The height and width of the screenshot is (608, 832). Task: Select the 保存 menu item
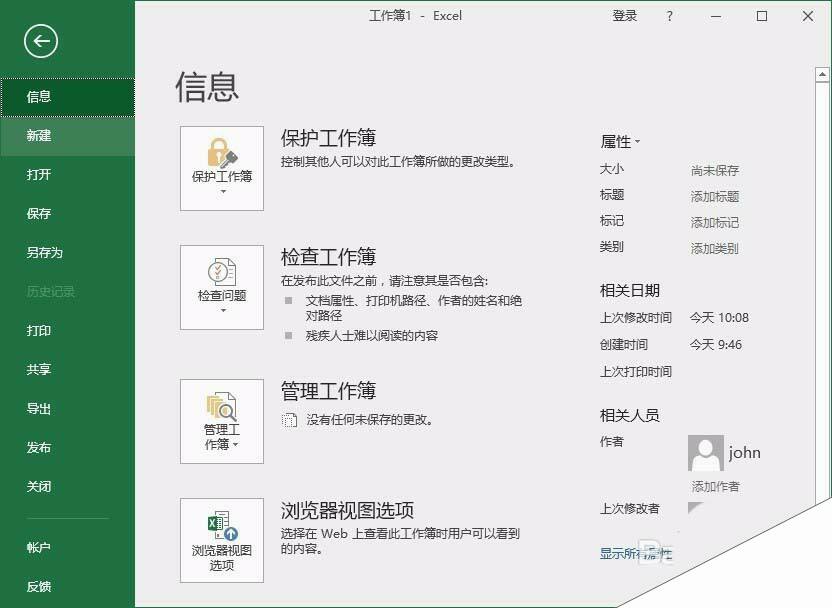click(x=67, y=214)
